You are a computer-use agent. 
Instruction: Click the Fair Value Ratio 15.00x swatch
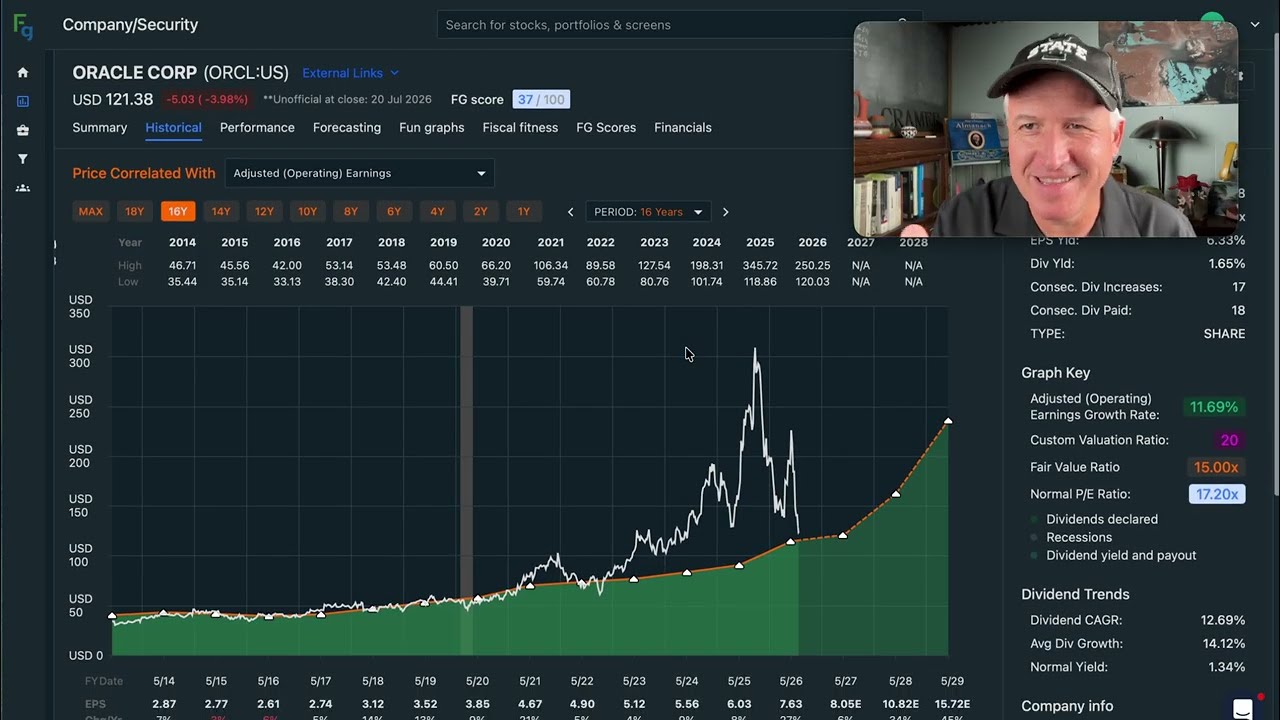click(x=1216, y=467)
